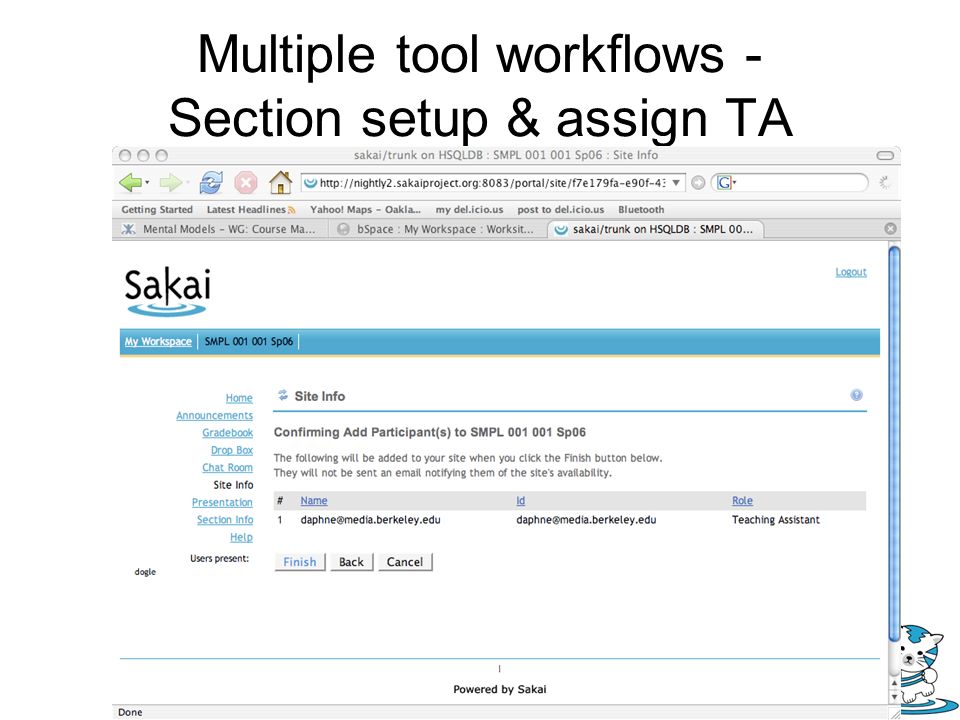Click the window toolbar toggle pill button
The width and height of the screenshot is (960, 720).
pos(885,156)
